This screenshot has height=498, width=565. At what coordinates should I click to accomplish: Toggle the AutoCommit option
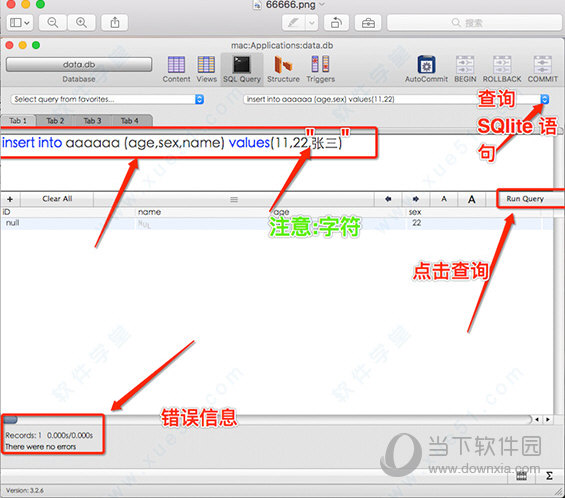[426, 65]
